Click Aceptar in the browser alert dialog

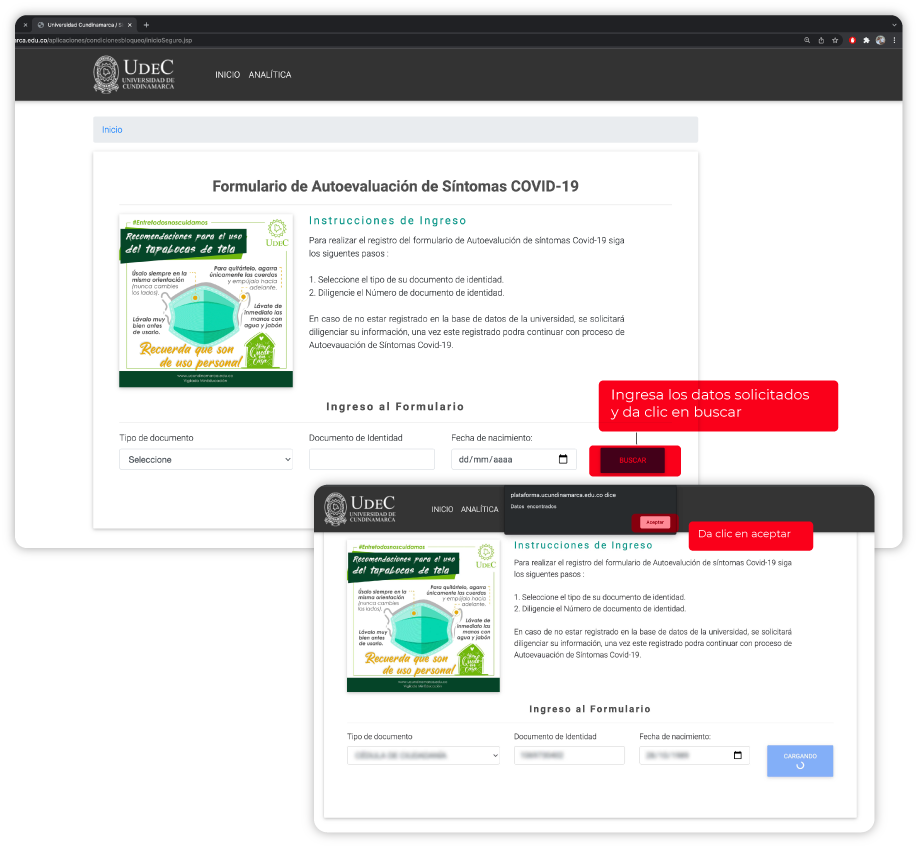coord(655,522)
